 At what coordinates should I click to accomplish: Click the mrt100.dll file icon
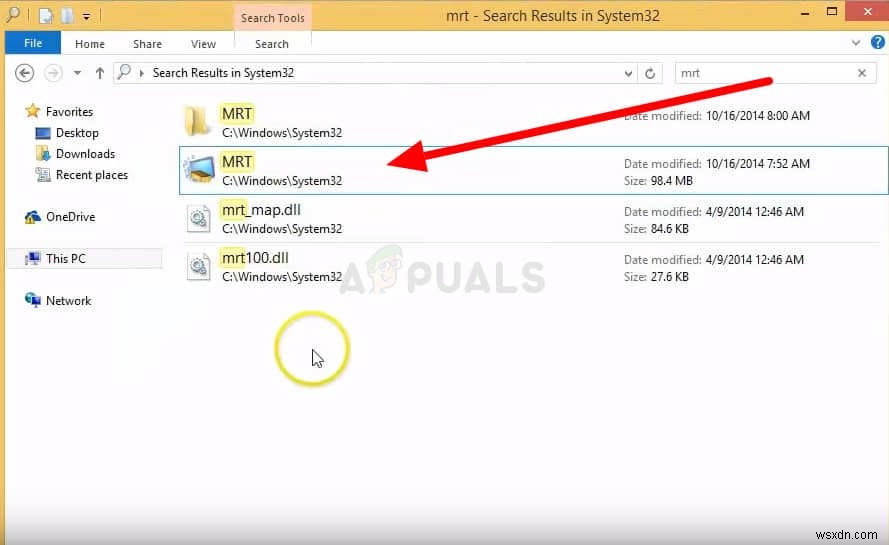(x=198, y=267)
